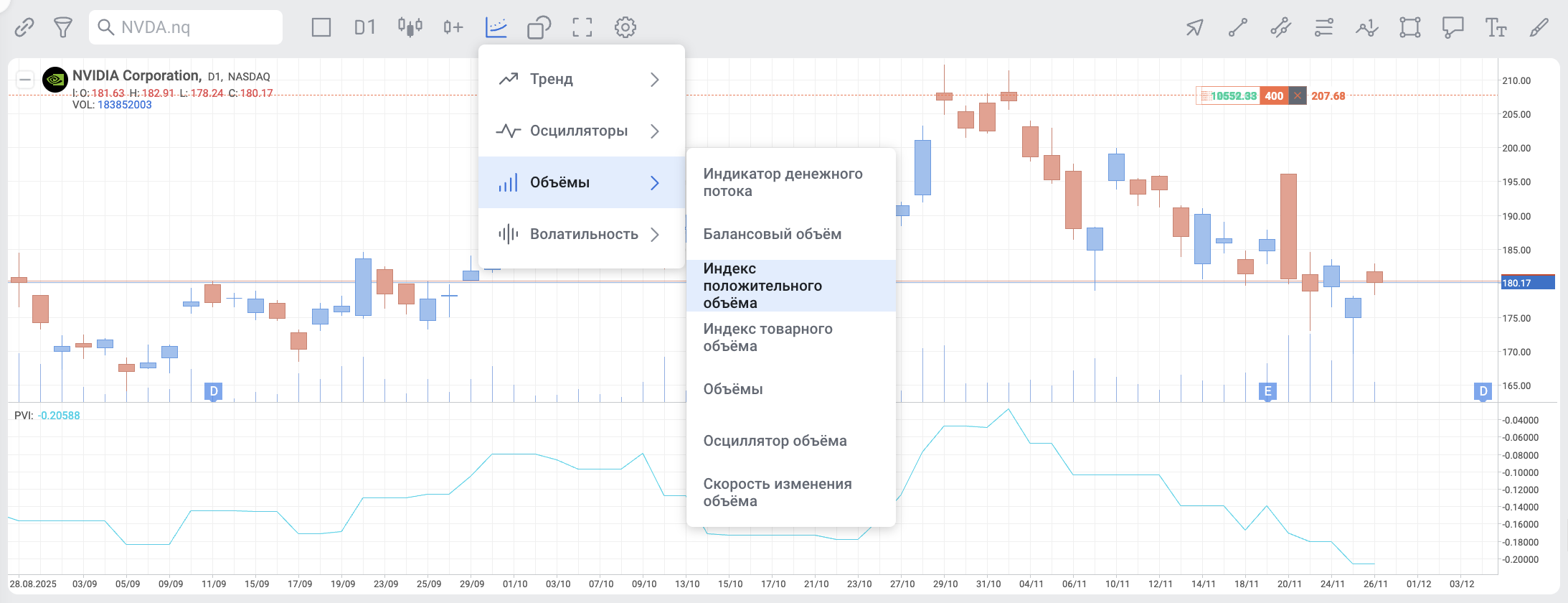The width and height of the screenshot is (1568, 603).
Task: Select the comment bubble annotation tool
Action: click(1453, 27)
